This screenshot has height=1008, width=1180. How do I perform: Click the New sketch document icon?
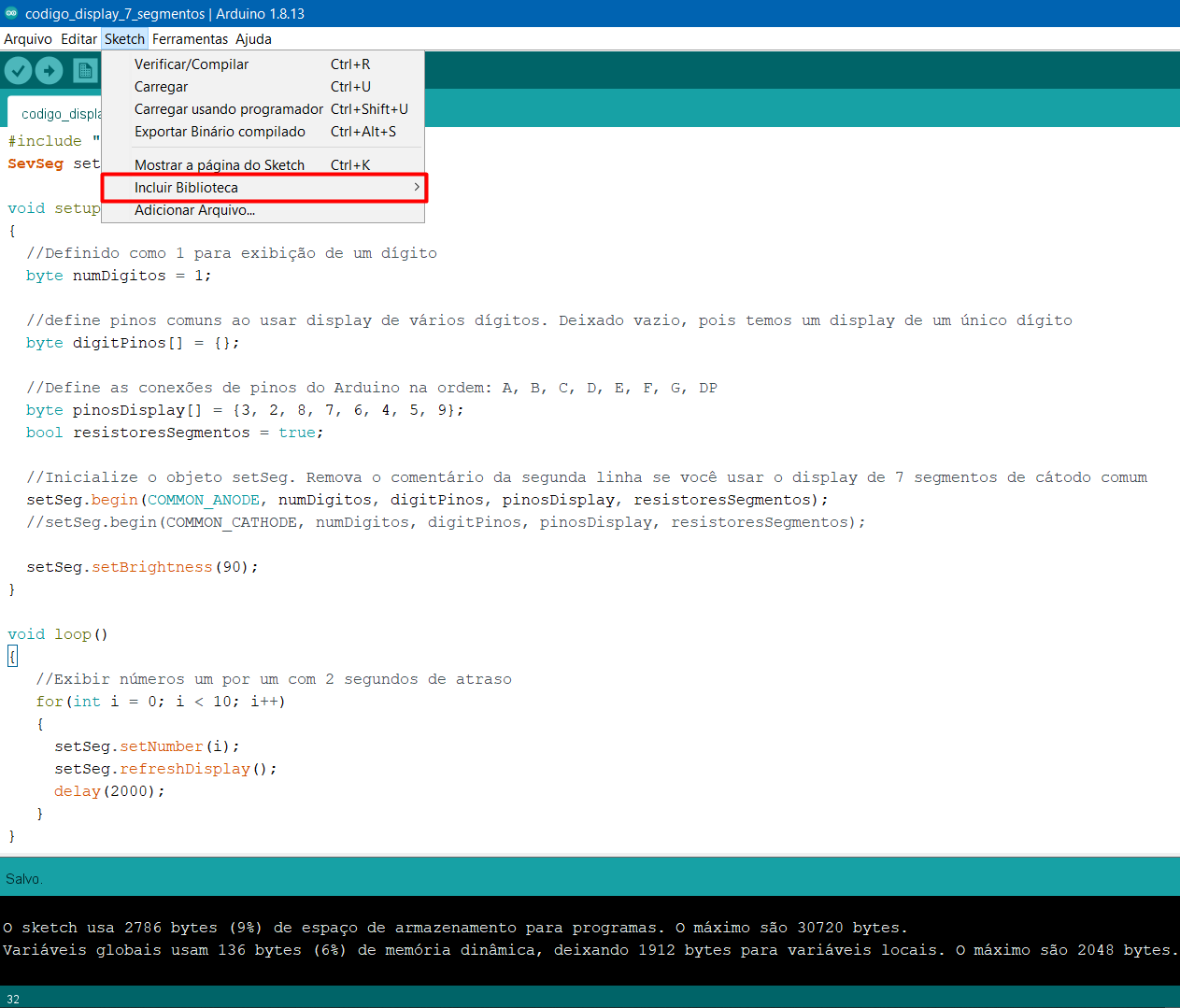pos(85,71)
